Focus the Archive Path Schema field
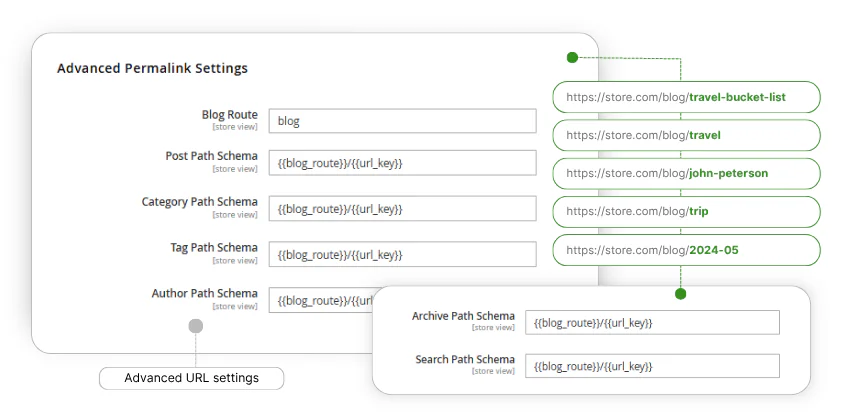The height and width of the screenshot is (420, 850). [x=652, y=323]
